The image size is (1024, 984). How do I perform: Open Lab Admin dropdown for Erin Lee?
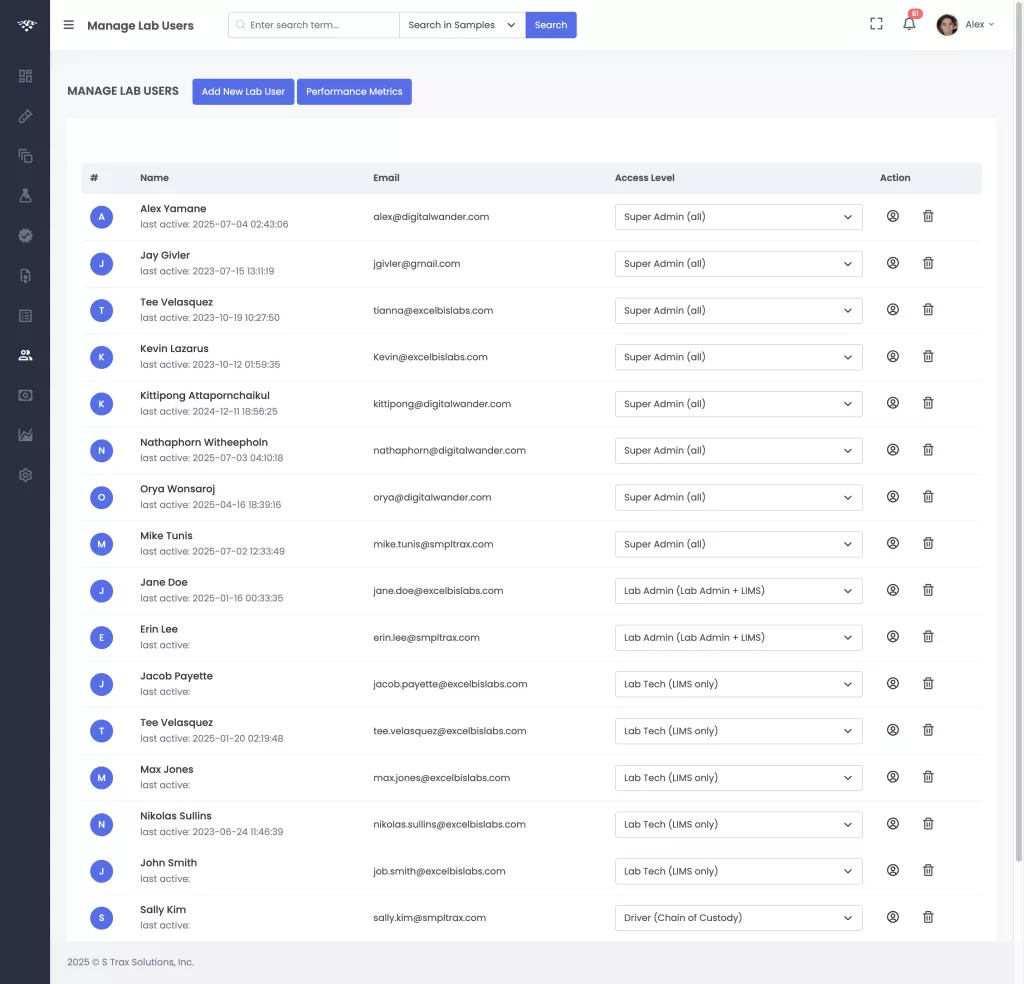(x=738, y=637)
